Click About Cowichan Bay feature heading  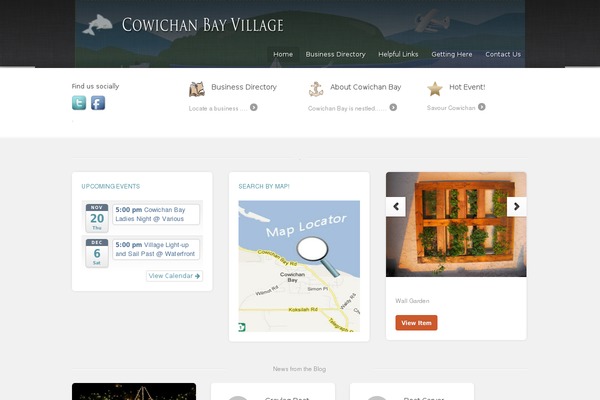[366, 87]
